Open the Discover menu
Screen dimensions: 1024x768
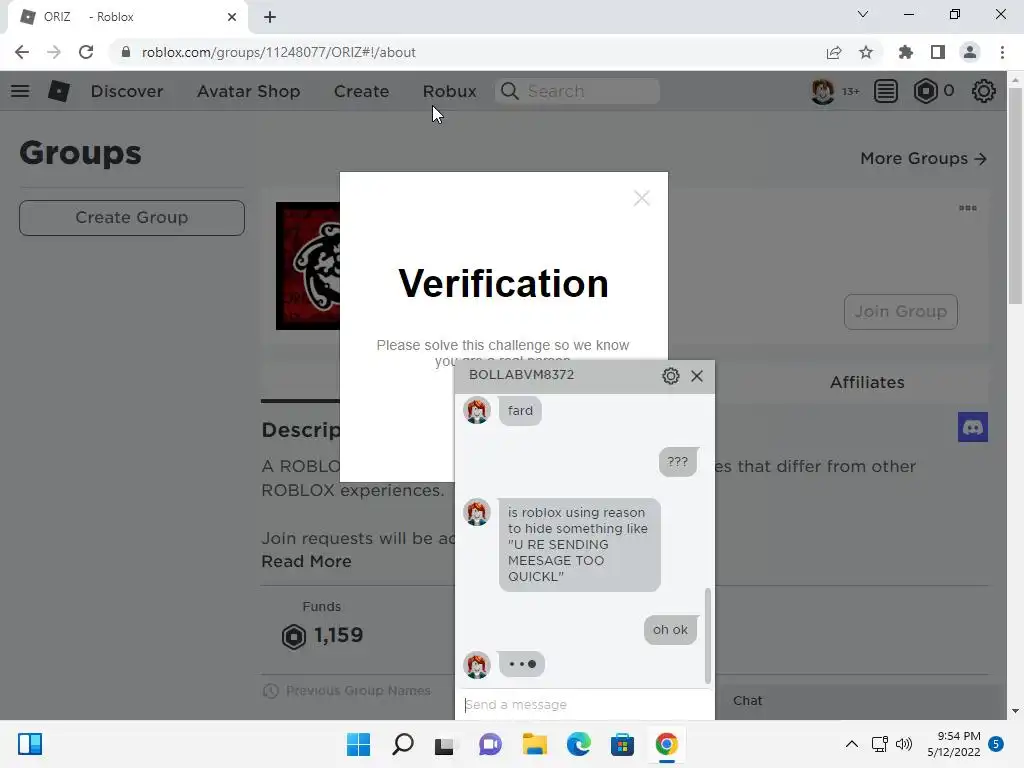127,91
